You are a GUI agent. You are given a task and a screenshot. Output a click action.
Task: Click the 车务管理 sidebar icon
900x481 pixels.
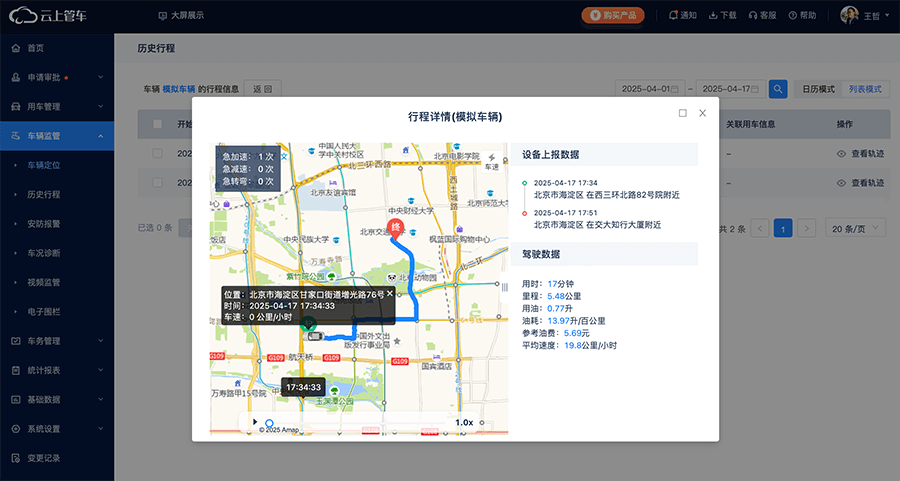point(15,340)
